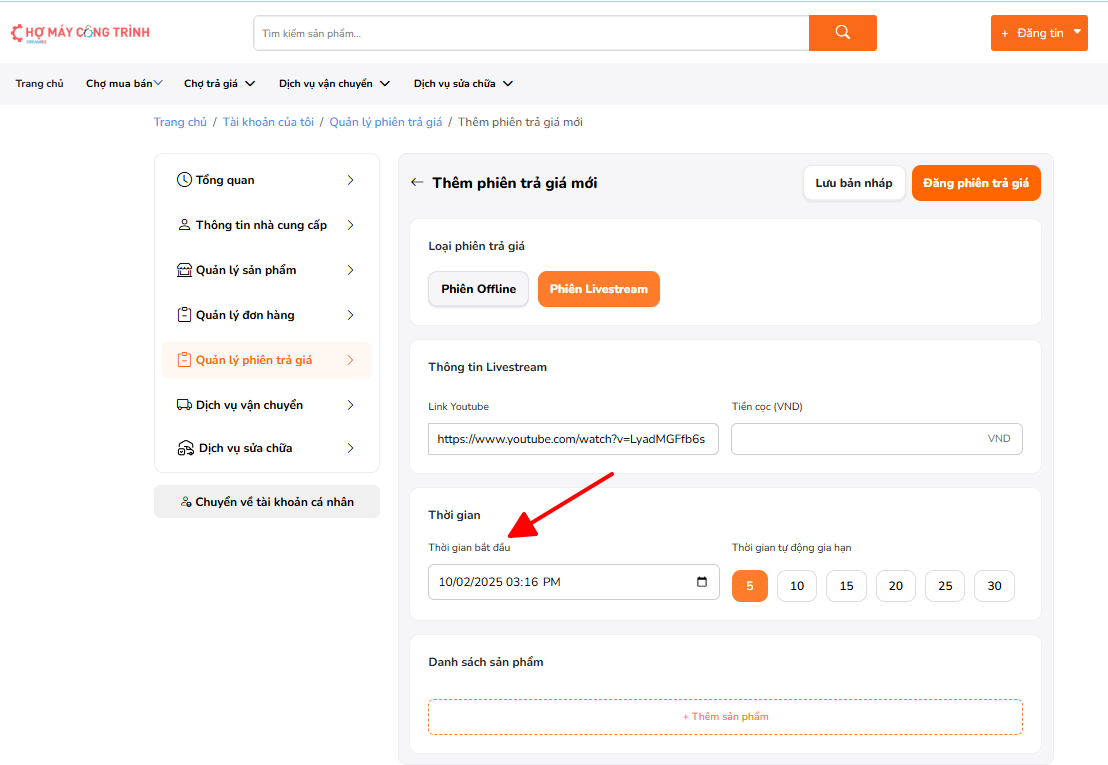Choose 10 minute auto-extend time

[797, 586]
